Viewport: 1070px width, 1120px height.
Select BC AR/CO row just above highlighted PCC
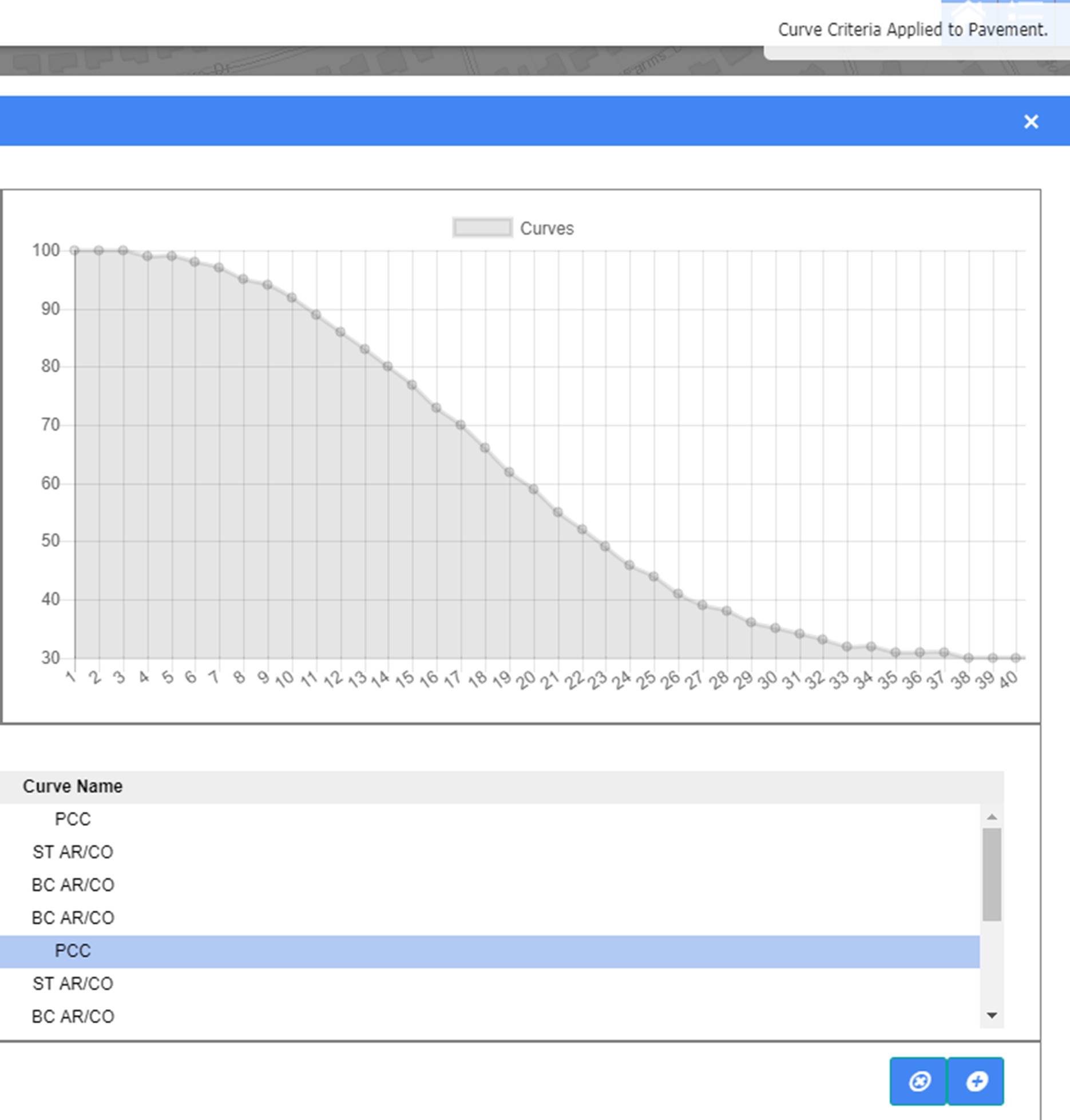click(73, 918)
